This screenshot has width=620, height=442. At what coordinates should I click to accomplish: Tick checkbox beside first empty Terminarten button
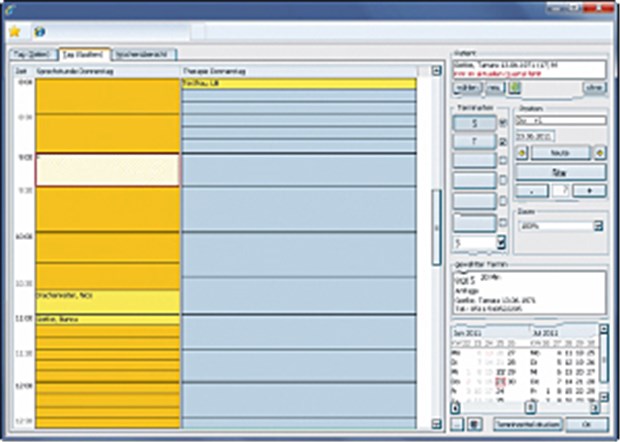coord(503,161)
